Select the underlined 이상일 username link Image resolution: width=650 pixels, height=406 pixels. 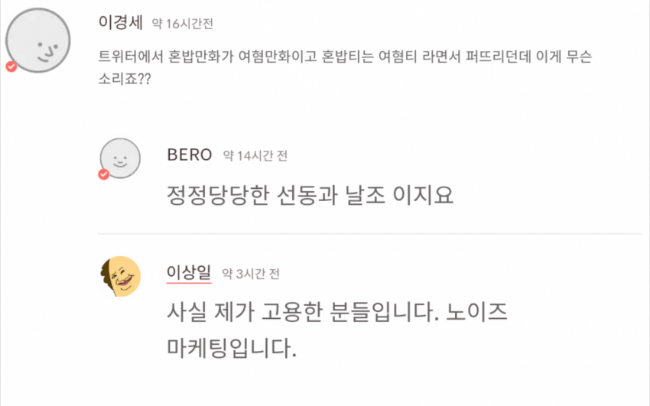coord(189,272)
